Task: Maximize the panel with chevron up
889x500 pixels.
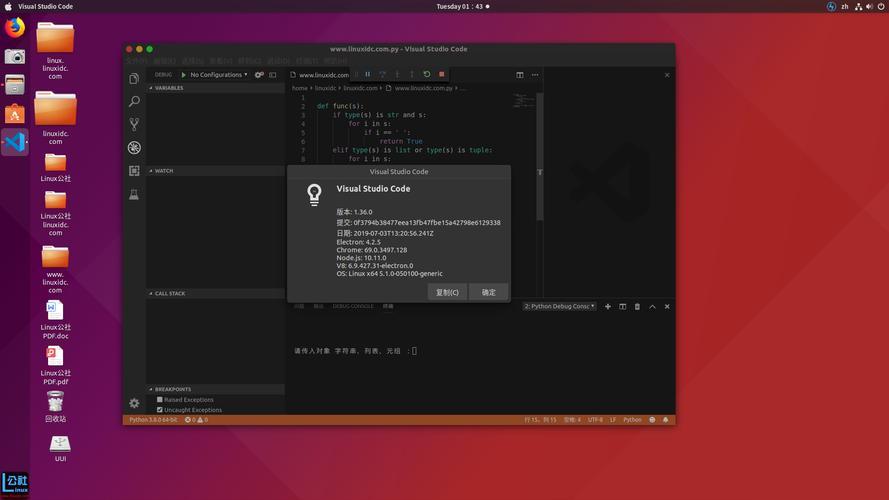Action: coord(652,307)
